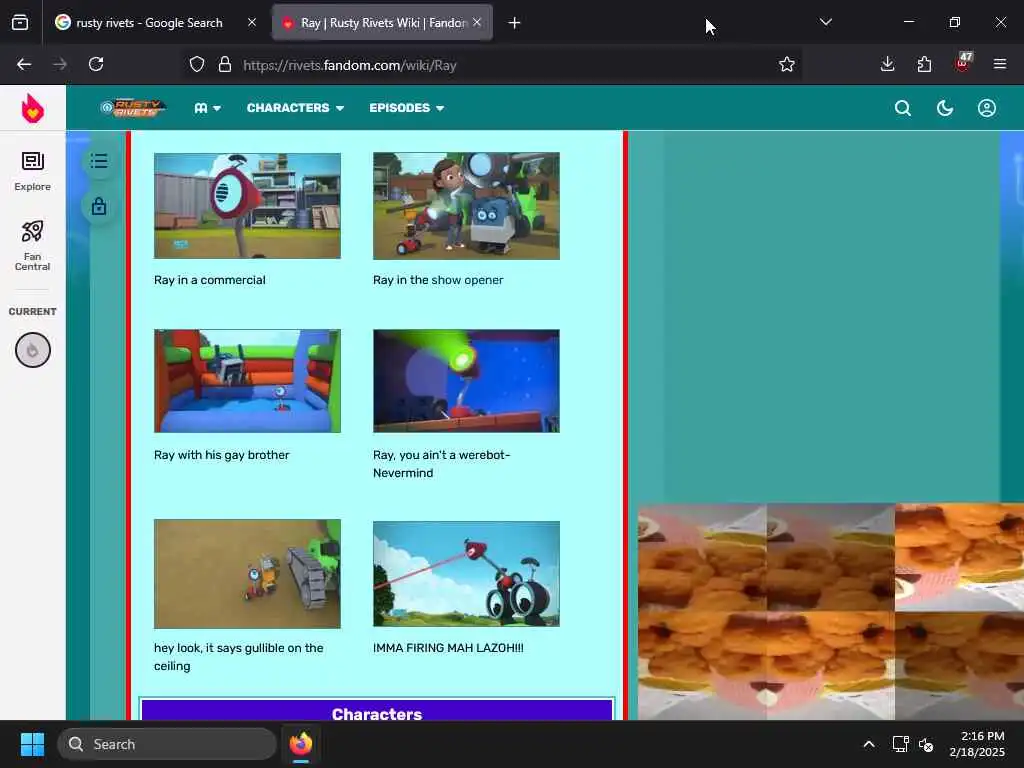Click the 'Ray in a commercial' caption

click(210, 280)
